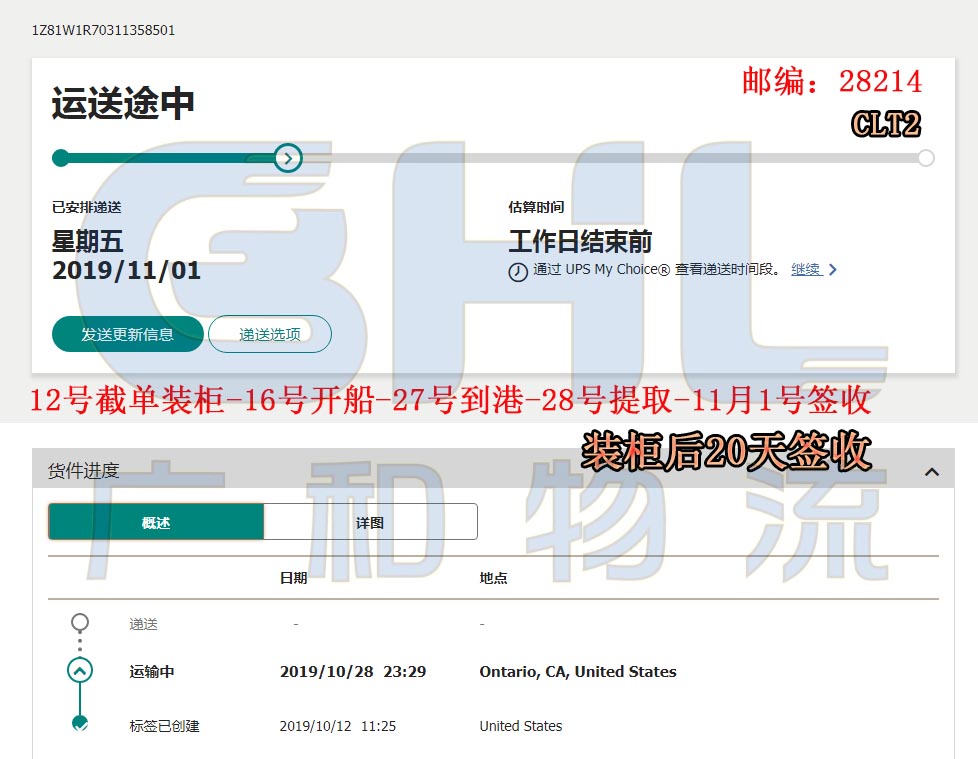978x759 pixels.
Task: Click the clock icon beside UPS My Choice
Action: coord(518,272)
